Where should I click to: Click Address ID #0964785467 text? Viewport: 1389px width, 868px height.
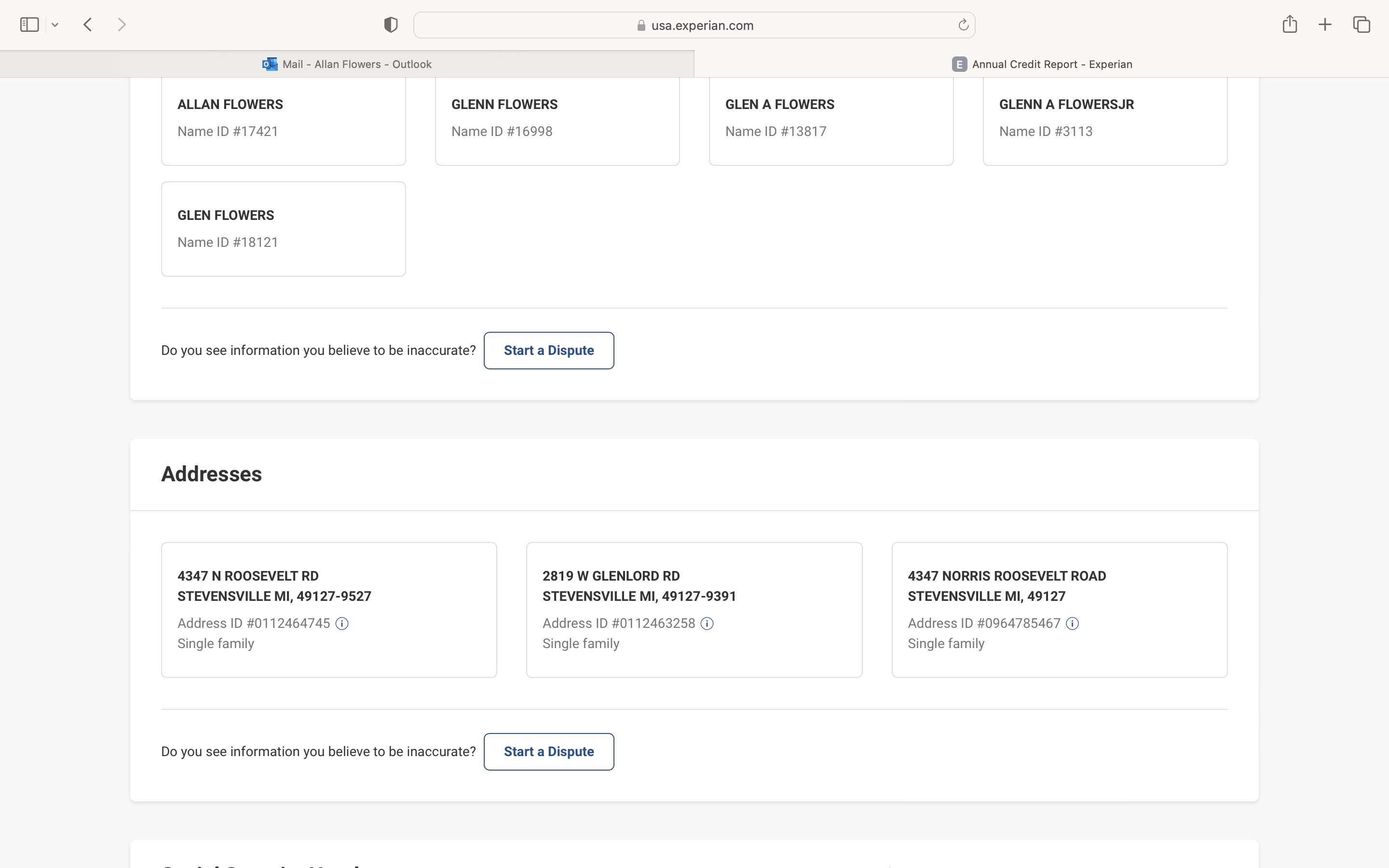pyautogui.click(x=984, y=624)
